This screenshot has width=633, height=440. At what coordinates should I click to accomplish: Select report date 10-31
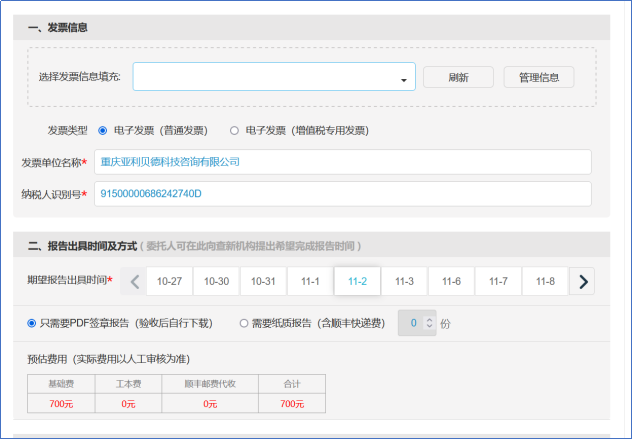[263, 281]
